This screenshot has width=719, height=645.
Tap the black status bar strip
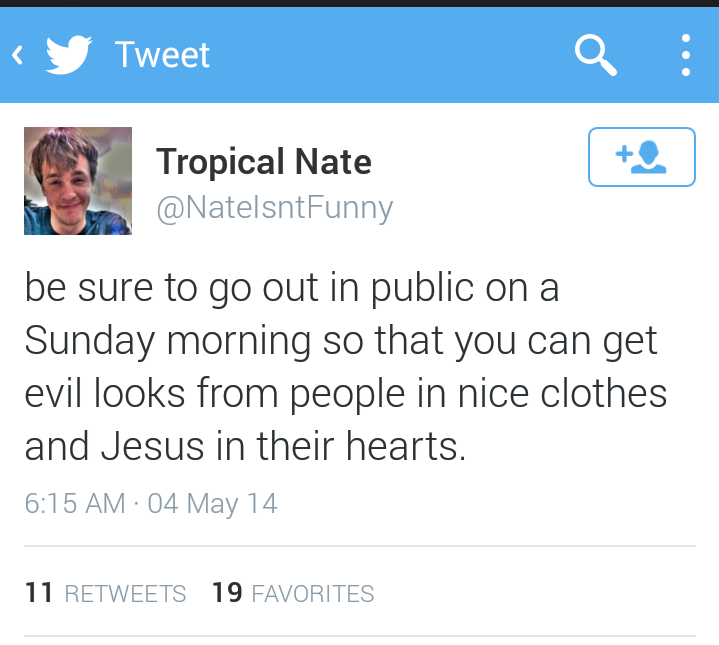click(x=360, y=3)
